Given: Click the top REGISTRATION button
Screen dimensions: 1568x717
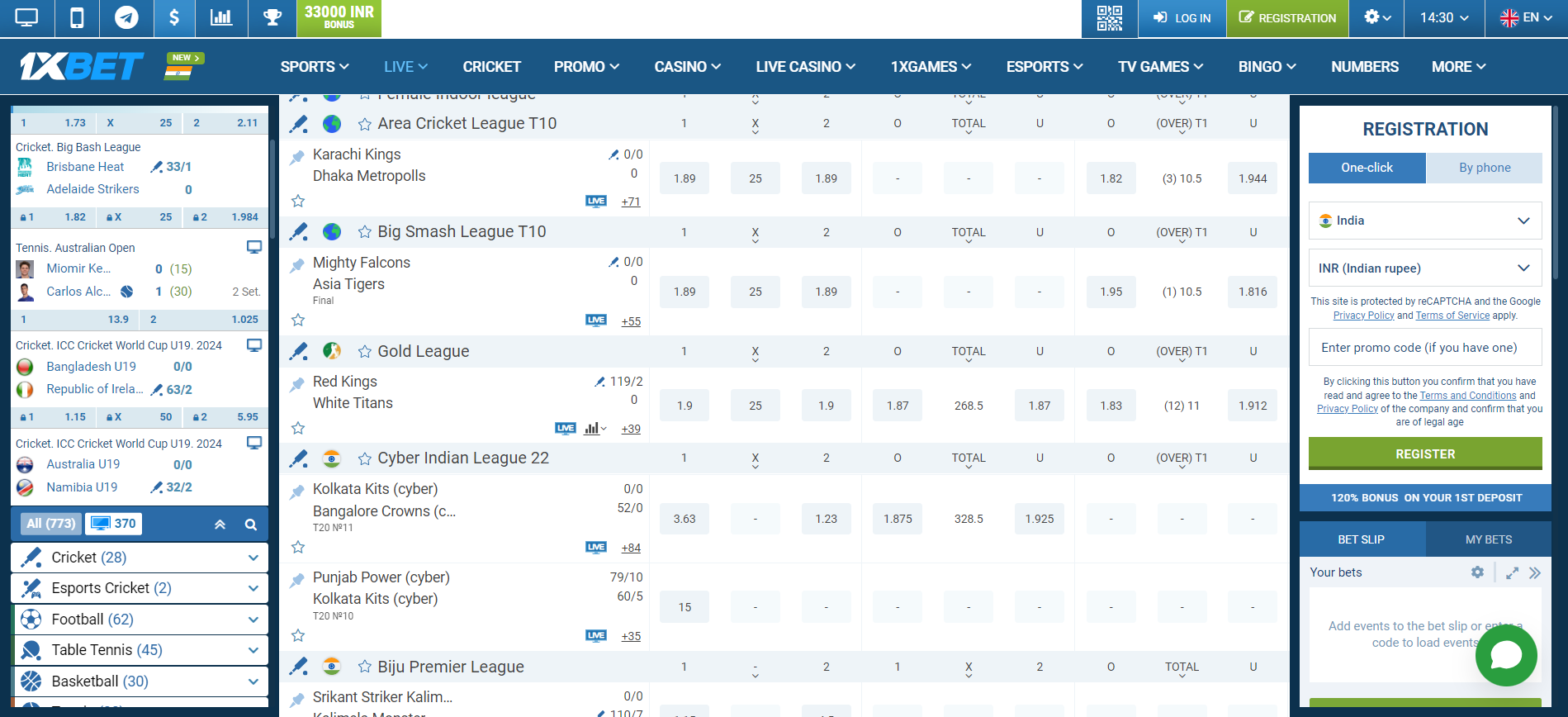Looking at the screenshot, I should pos(1287,18).
